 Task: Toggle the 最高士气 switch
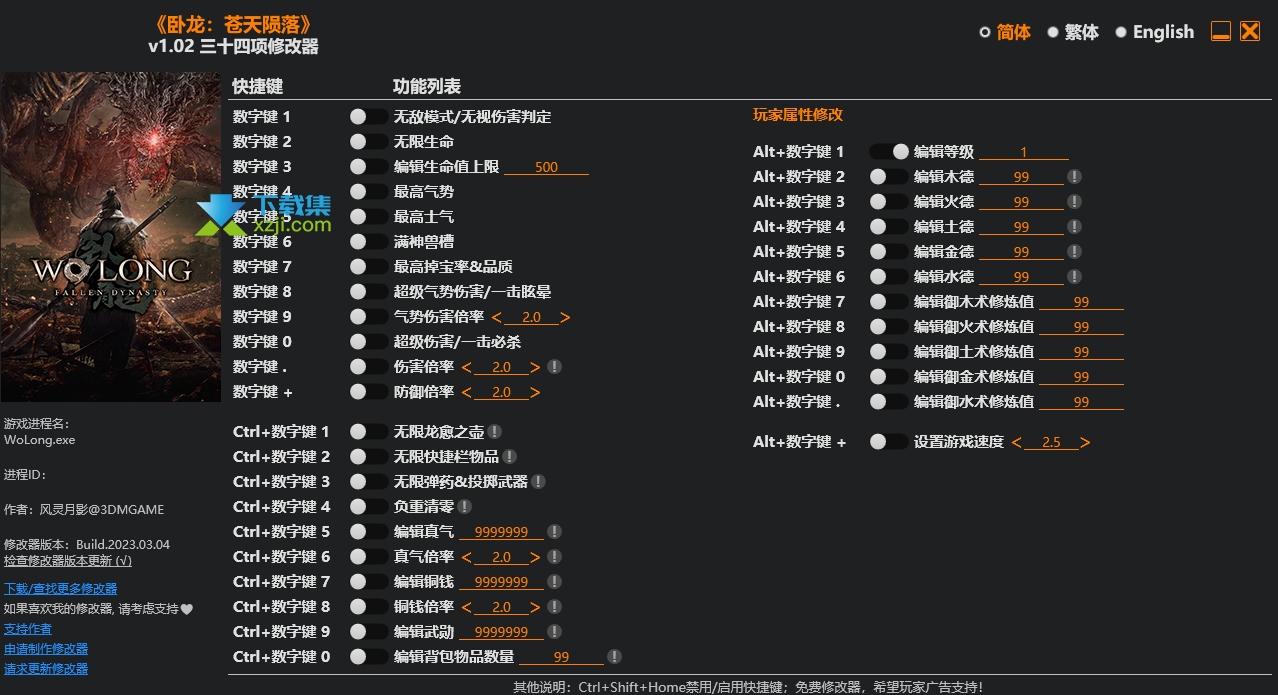click(x=369, y=217)
